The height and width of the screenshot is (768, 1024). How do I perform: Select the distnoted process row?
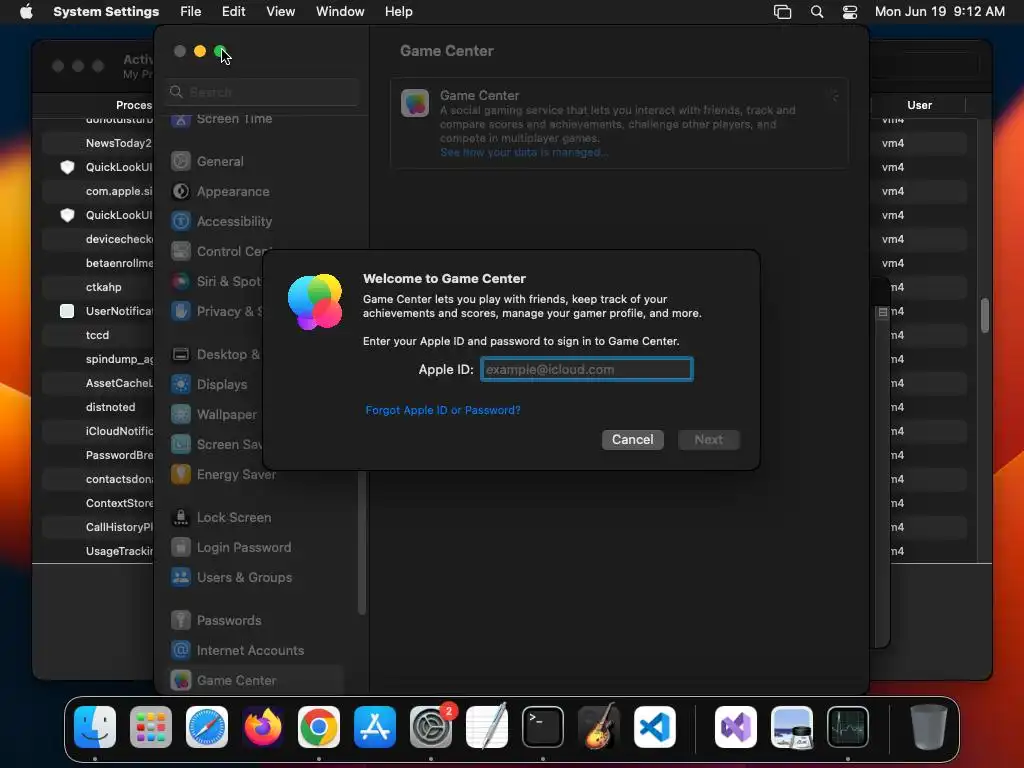click(110, 407)
